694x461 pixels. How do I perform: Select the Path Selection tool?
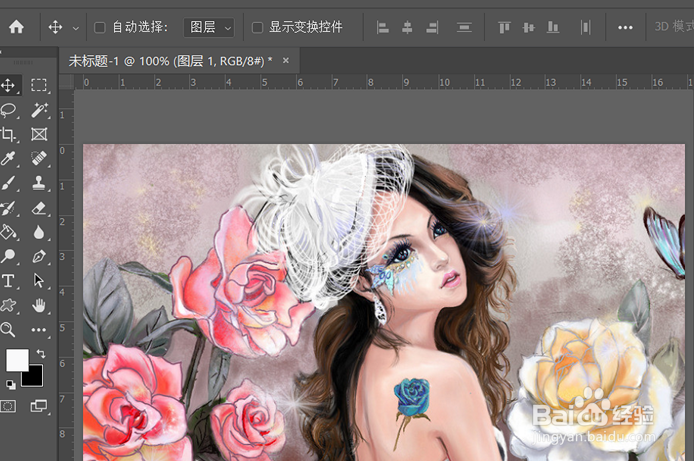click(x=39, y=281)
